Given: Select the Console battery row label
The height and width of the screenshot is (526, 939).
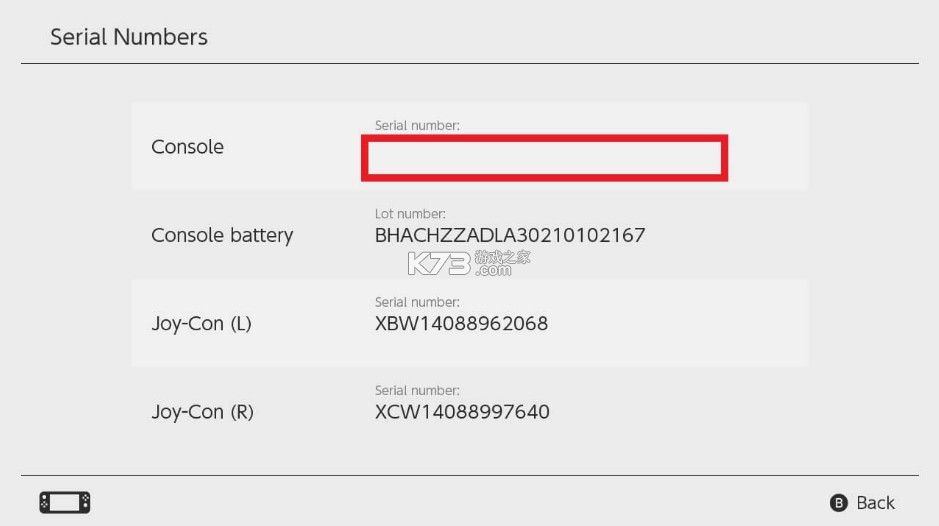Looking at the screenshot, I should pyautogui.click(x=222, y=236).
